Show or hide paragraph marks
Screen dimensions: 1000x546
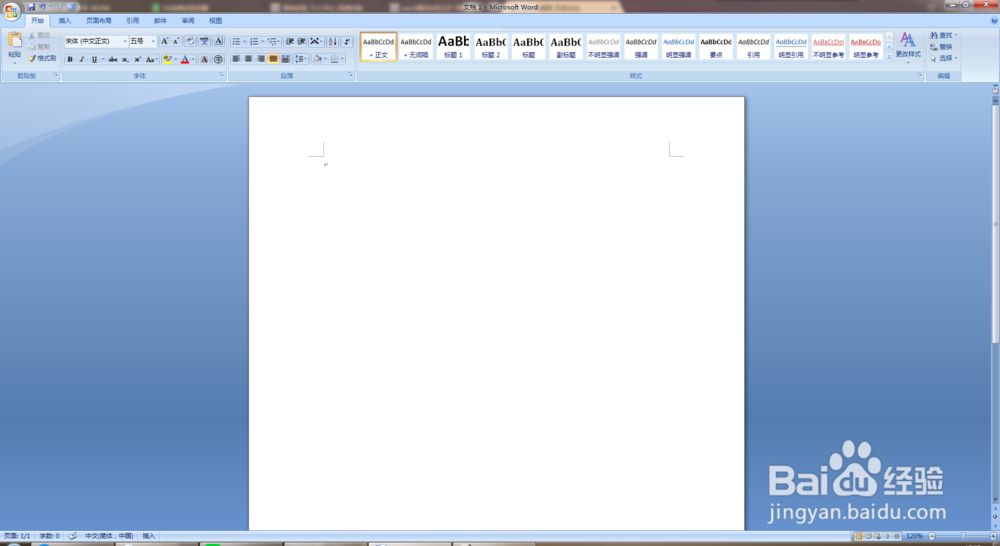(347, 41)
